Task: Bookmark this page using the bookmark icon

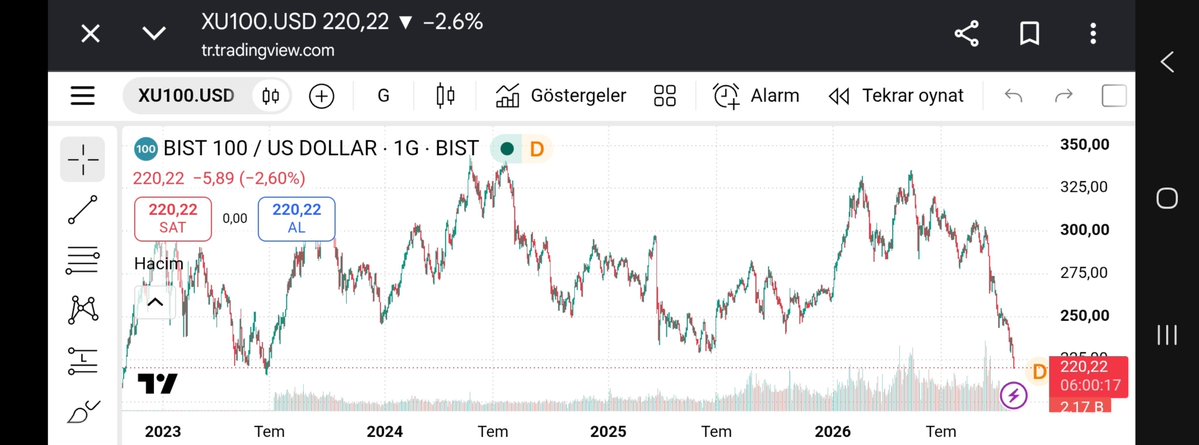Action: (1029, 34)
